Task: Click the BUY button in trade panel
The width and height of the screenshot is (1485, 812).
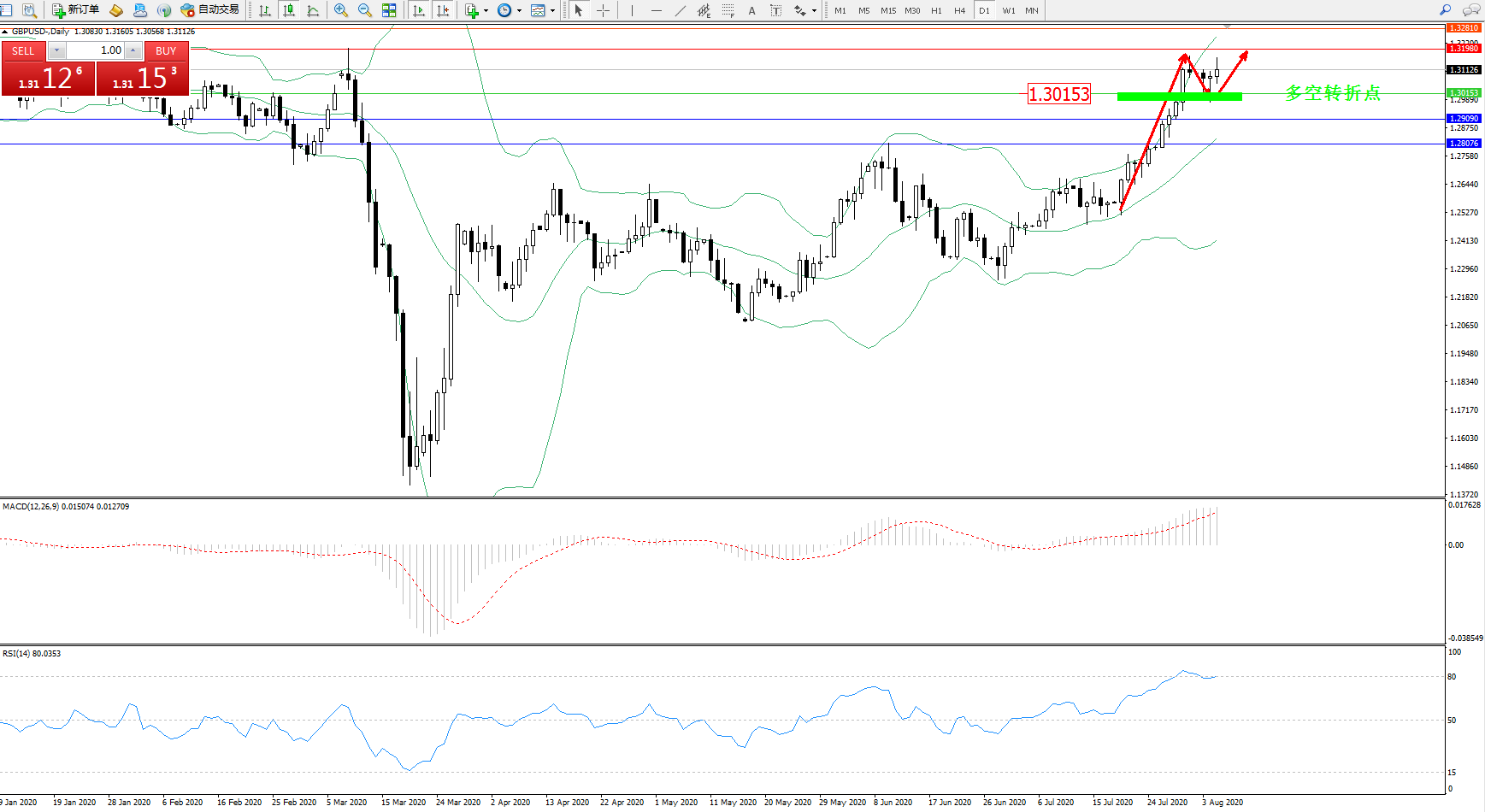Action: click(166, 51)
